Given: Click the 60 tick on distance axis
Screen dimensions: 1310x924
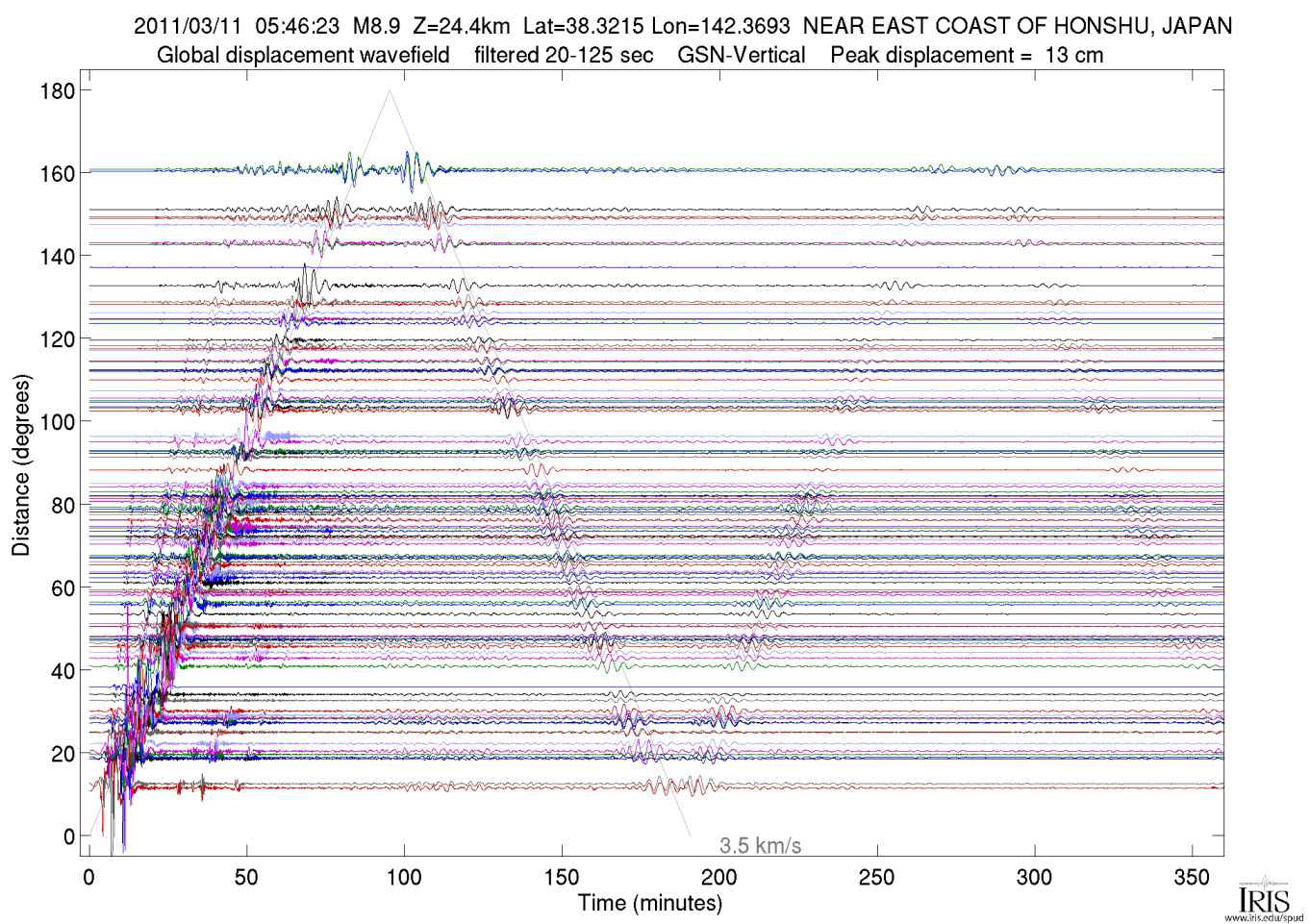Looking at the screenshot, I should (x=63, y=588).
